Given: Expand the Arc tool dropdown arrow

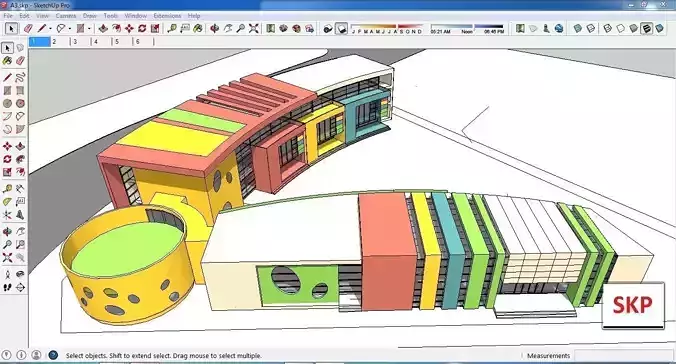Looking at the screenshot, I should (69, 29).
